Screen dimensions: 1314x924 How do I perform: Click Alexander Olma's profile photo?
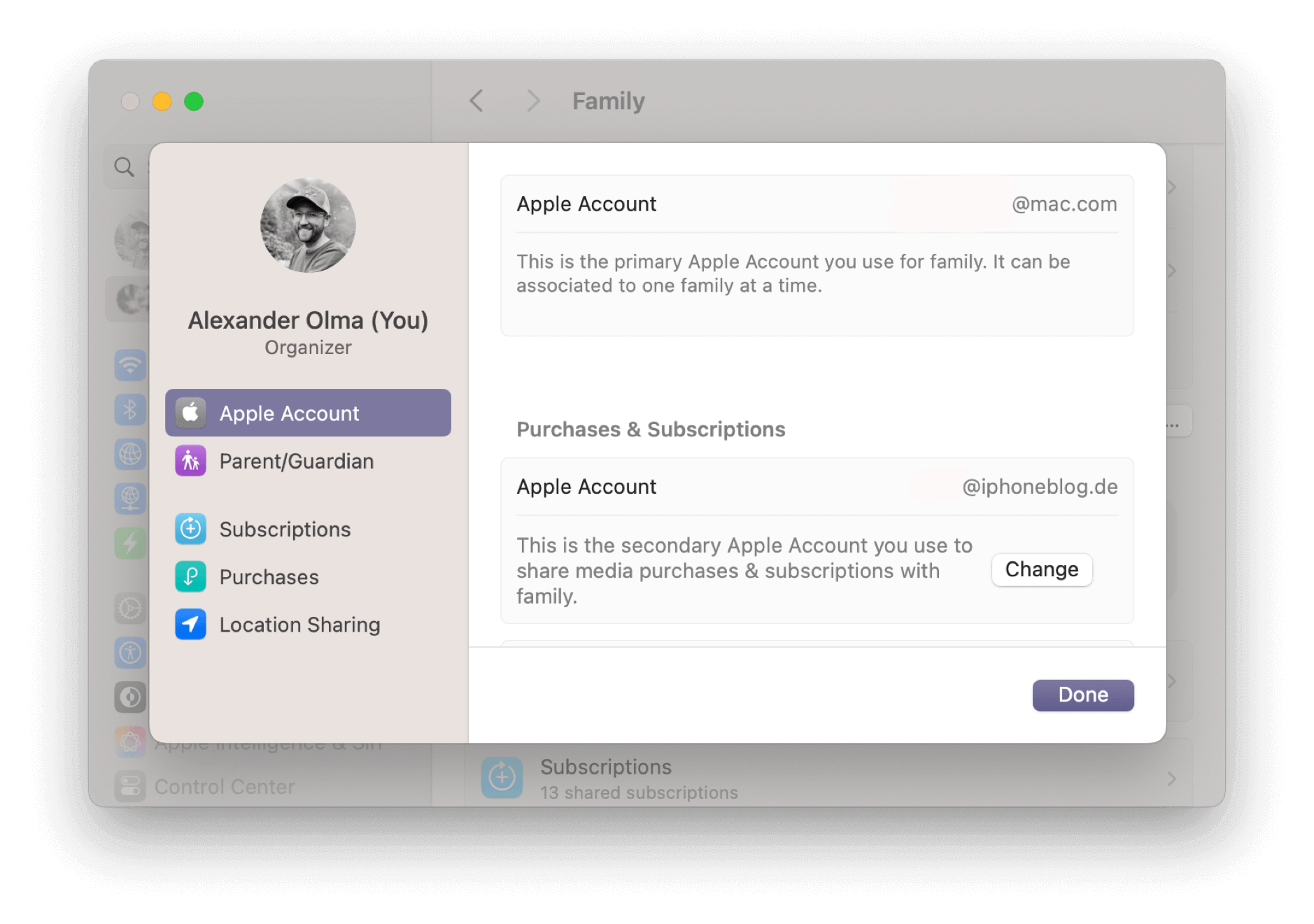coord(308,225)
